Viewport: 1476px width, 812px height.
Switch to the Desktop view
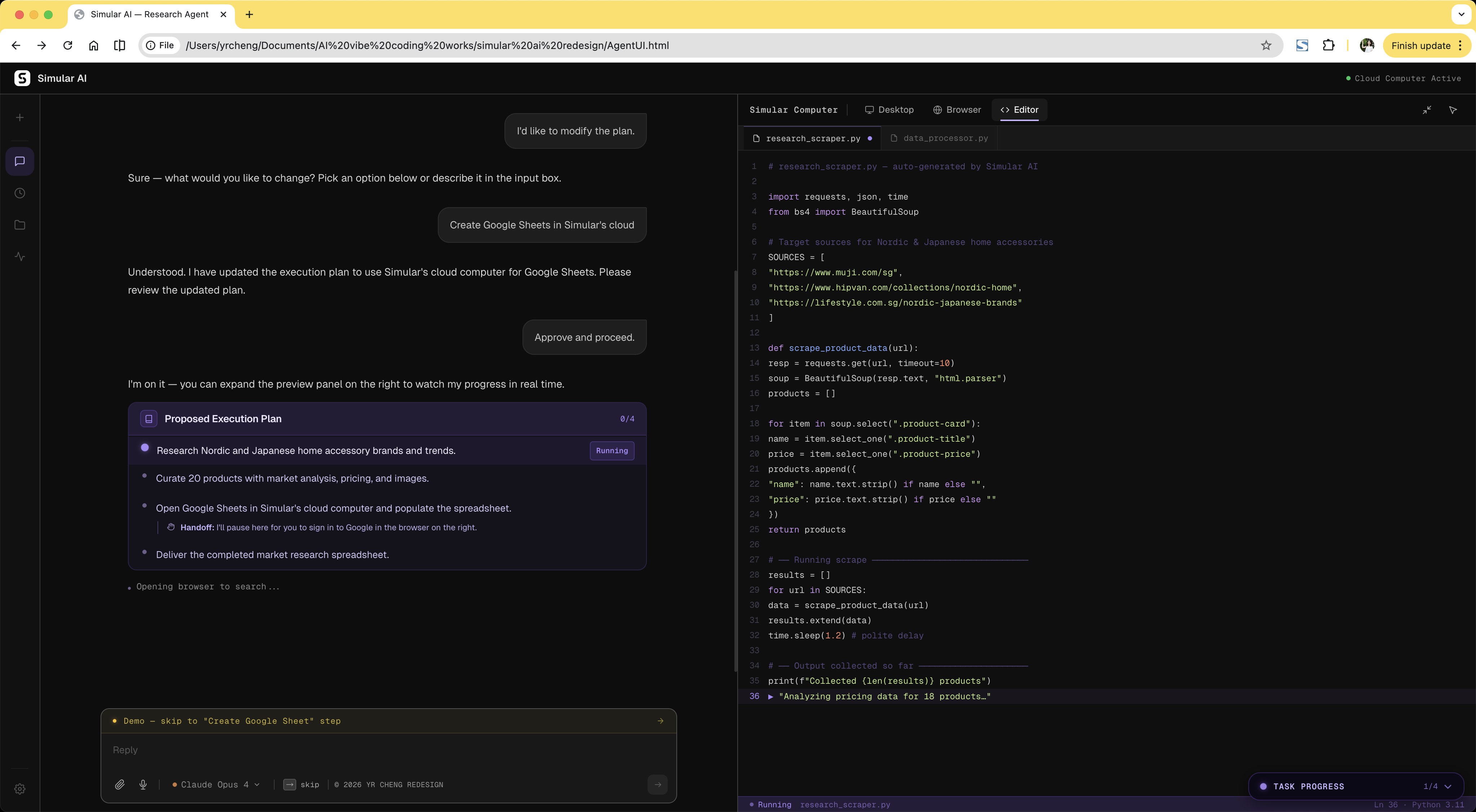click(889, 110)
